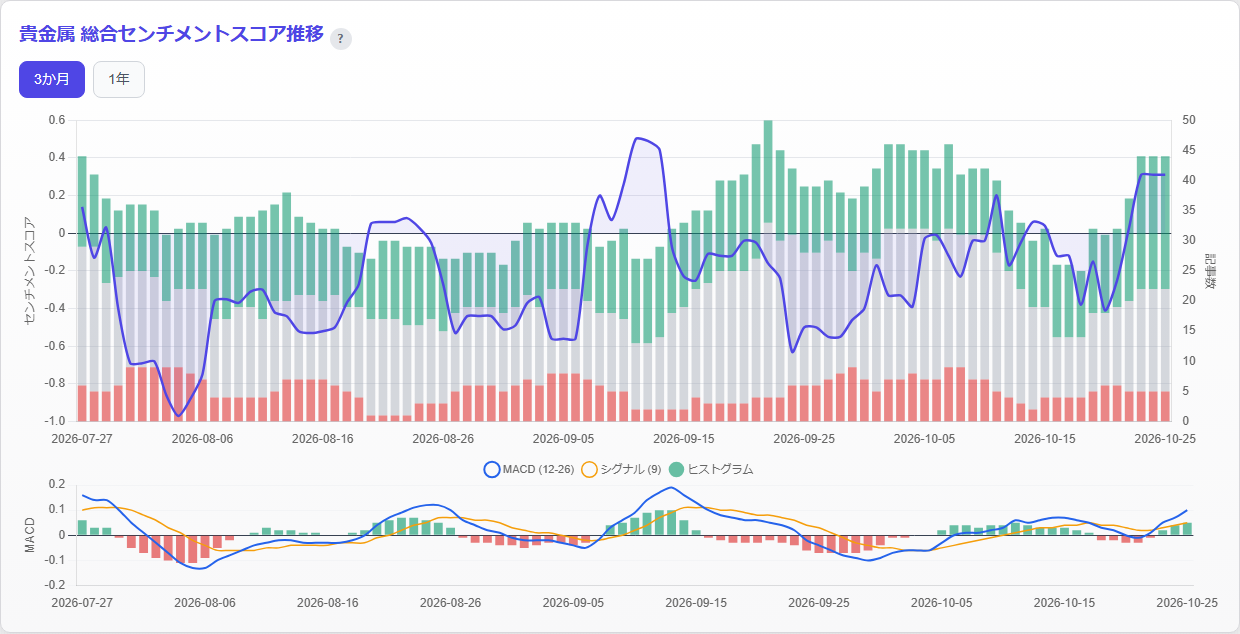Viewport: 1240px width, 634px height.
Task: Click the MACD line peak near 2026-09-13
Action: coord(671,488)
